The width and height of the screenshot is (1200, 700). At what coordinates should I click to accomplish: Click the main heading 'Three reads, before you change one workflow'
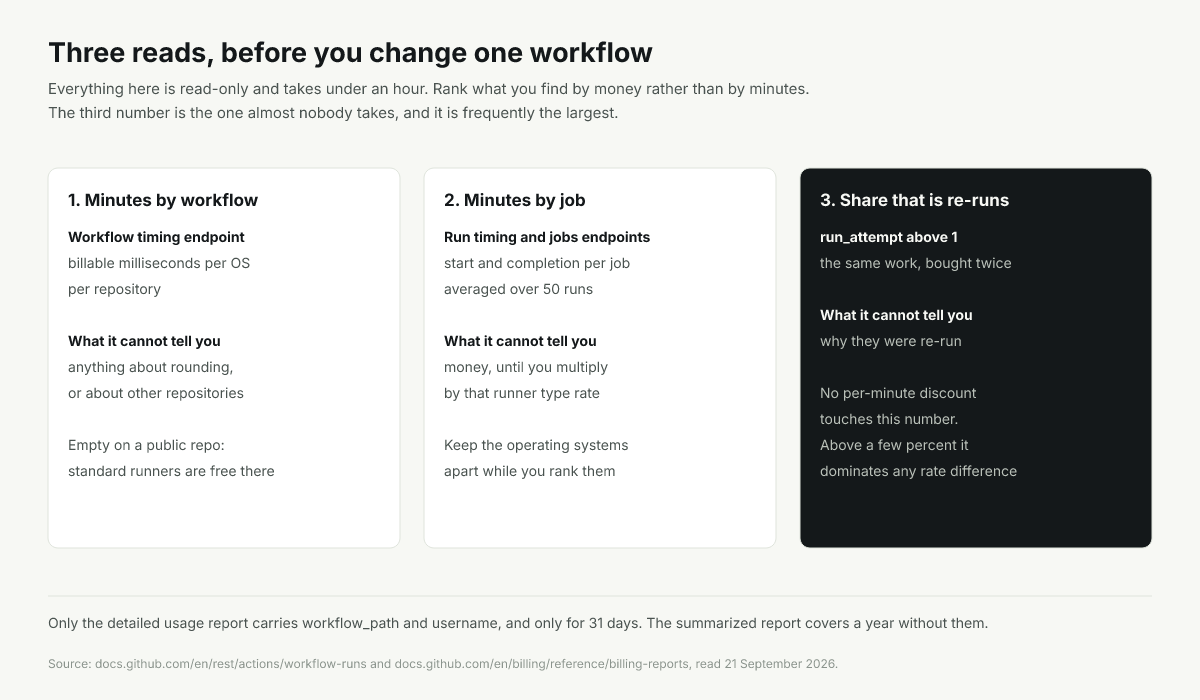pyautogui.click(x=350, y=52)
